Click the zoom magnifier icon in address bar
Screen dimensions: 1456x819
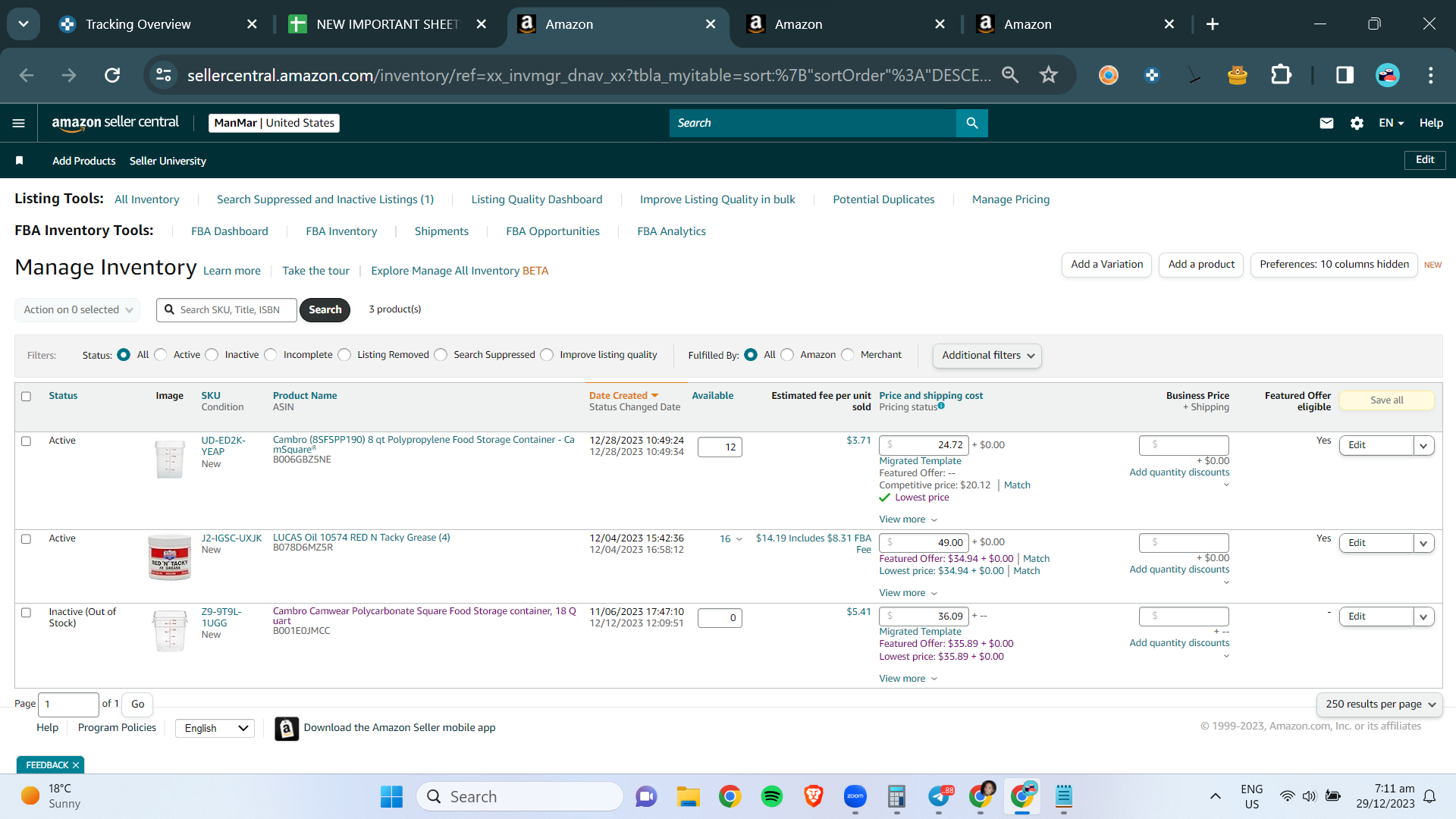pyautogui.click(x=1010, y=75)
